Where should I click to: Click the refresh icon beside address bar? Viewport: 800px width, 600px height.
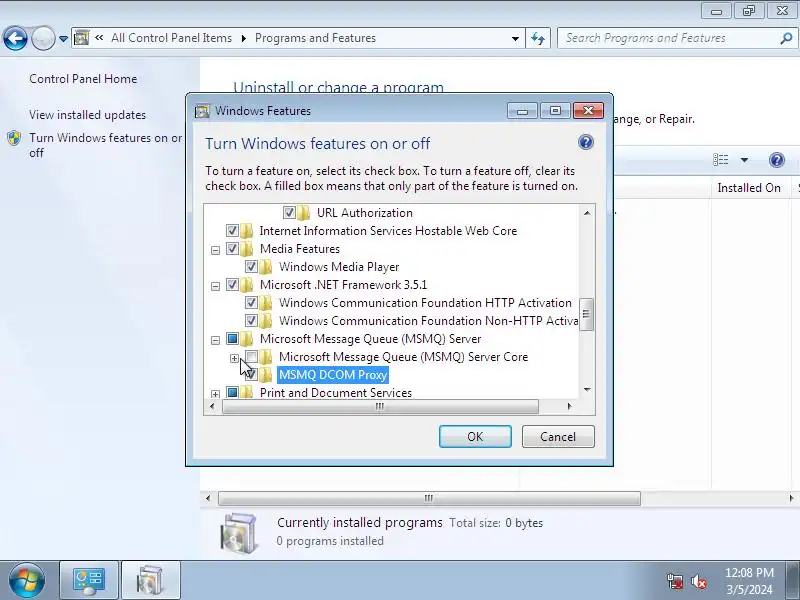[538, 38]
